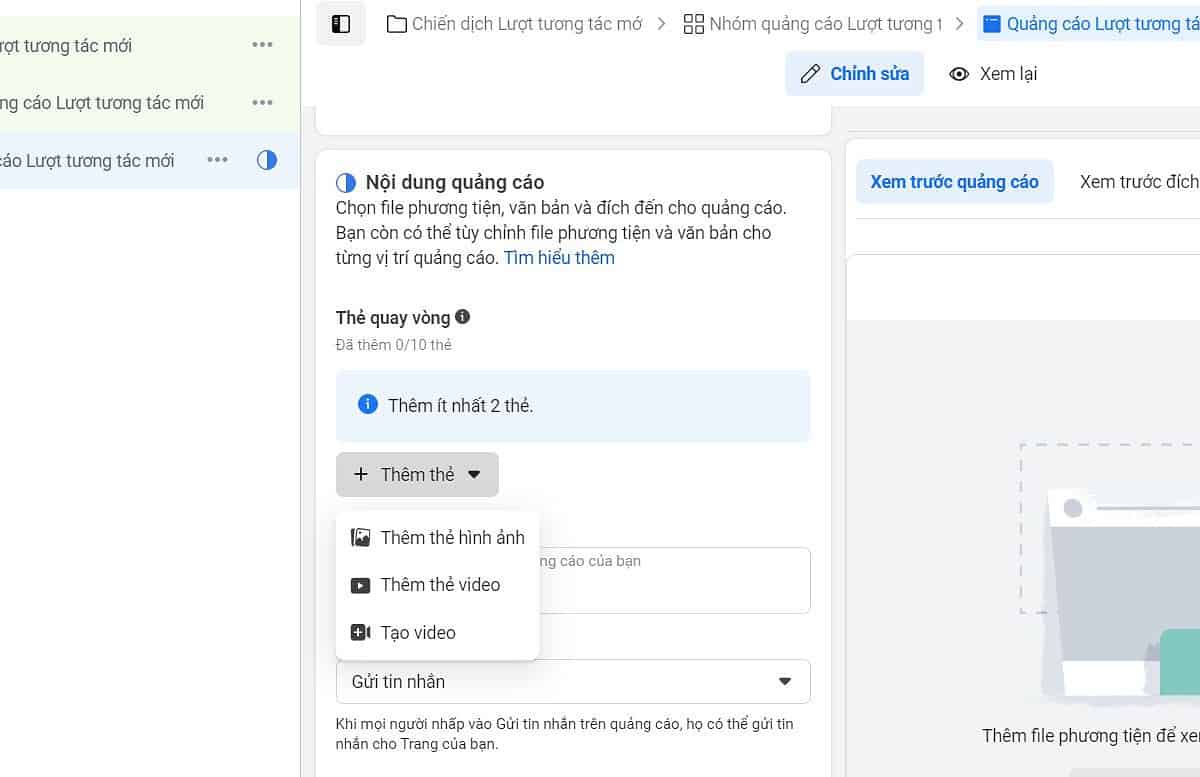1200x777 pixels.
Task: Open three-dot menu for the selected ad row
Action: click(217, 160)
